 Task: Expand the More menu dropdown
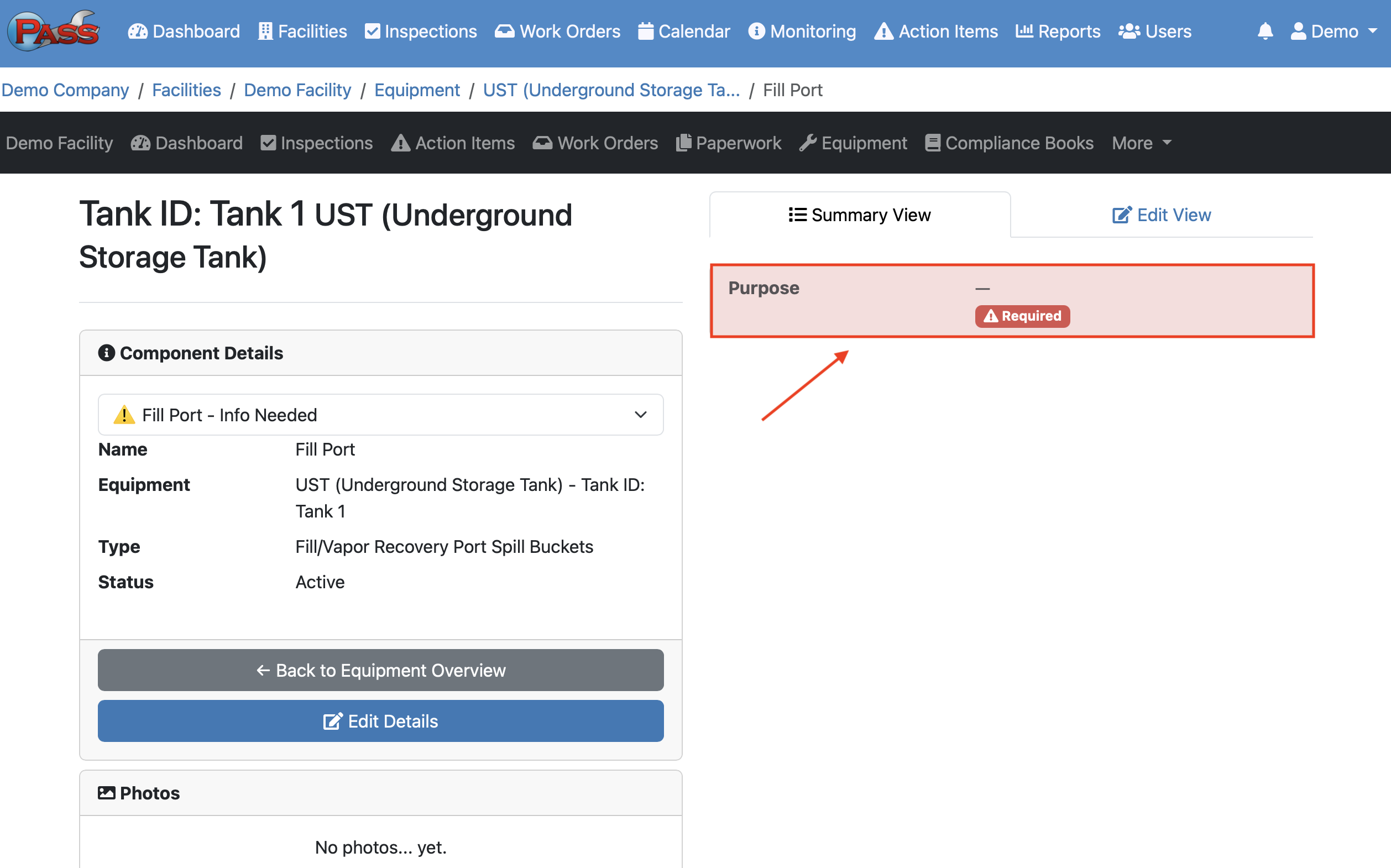[x=1141, y=143]
